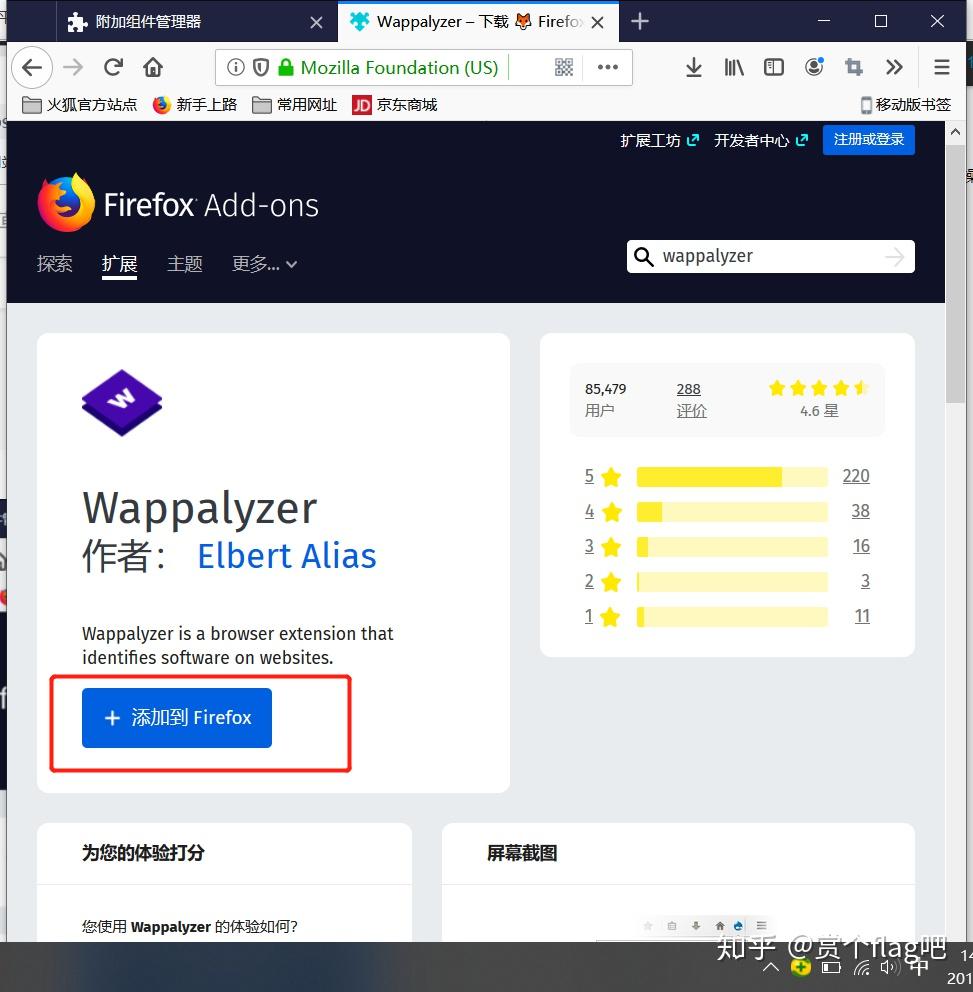Filter reviews by 5 stars
Viewport: 973px width, 992px height.
(x=602, y=476)
